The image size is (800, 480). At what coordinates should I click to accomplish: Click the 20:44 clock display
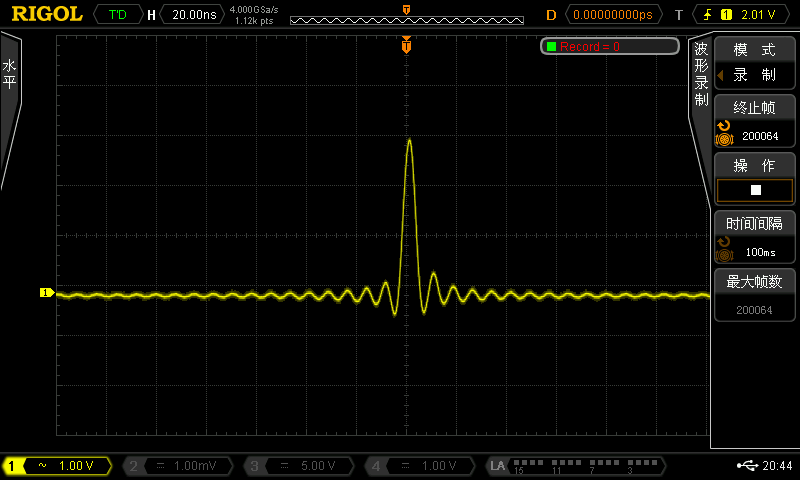pos(777,465)
